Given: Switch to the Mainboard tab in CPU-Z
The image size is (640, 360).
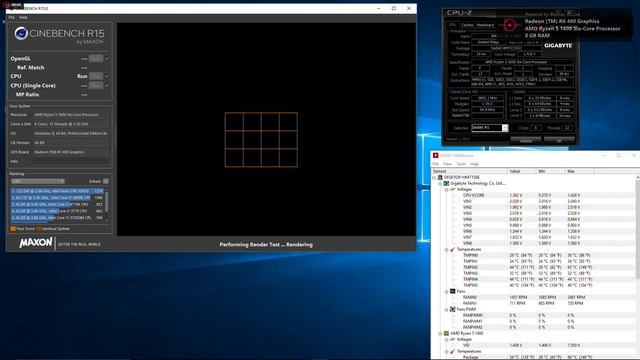Looking at the screenshot, I should click(485, 25).
